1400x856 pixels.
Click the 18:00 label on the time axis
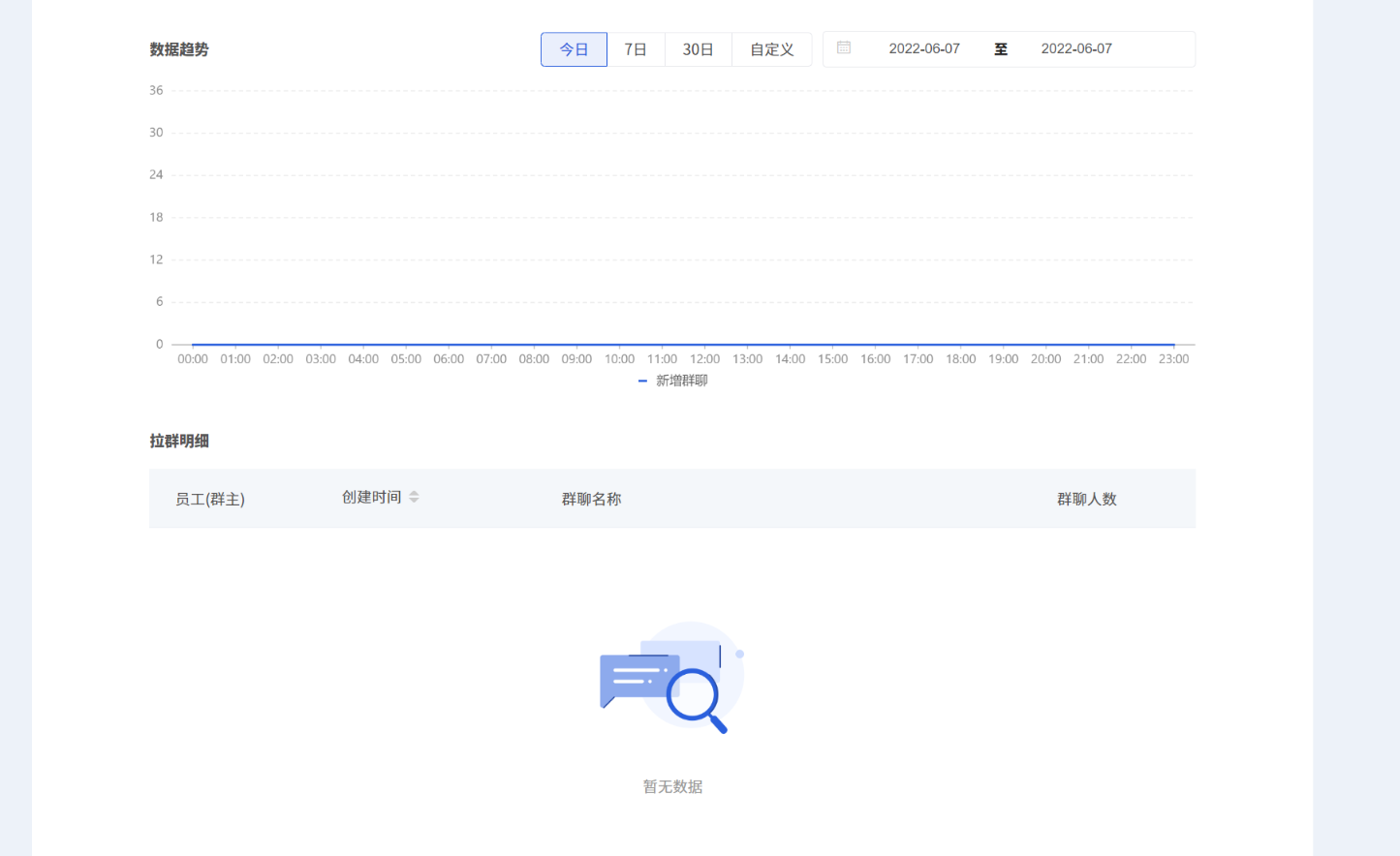pos(960,359)
